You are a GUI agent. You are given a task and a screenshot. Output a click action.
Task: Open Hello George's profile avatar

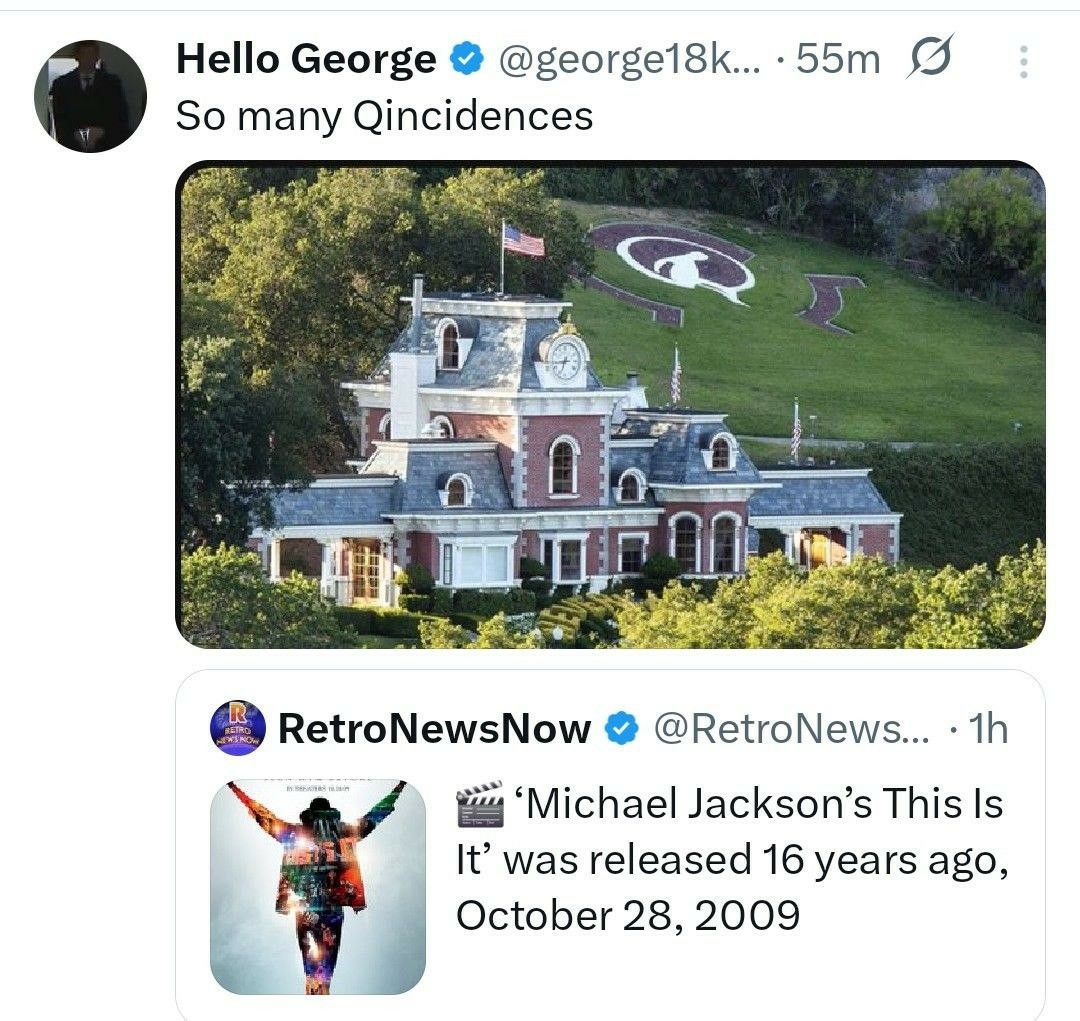coord(90,96)
